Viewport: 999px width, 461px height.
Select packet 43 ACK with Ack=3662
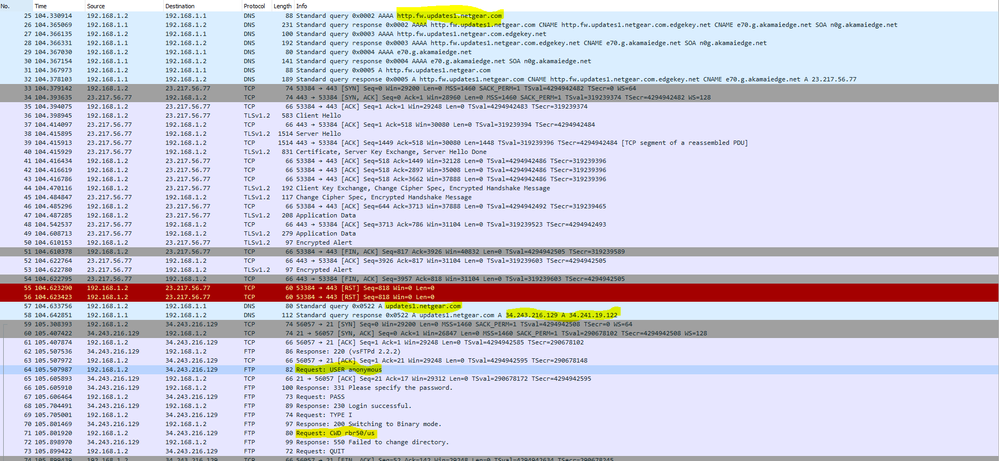pos(500,180)
